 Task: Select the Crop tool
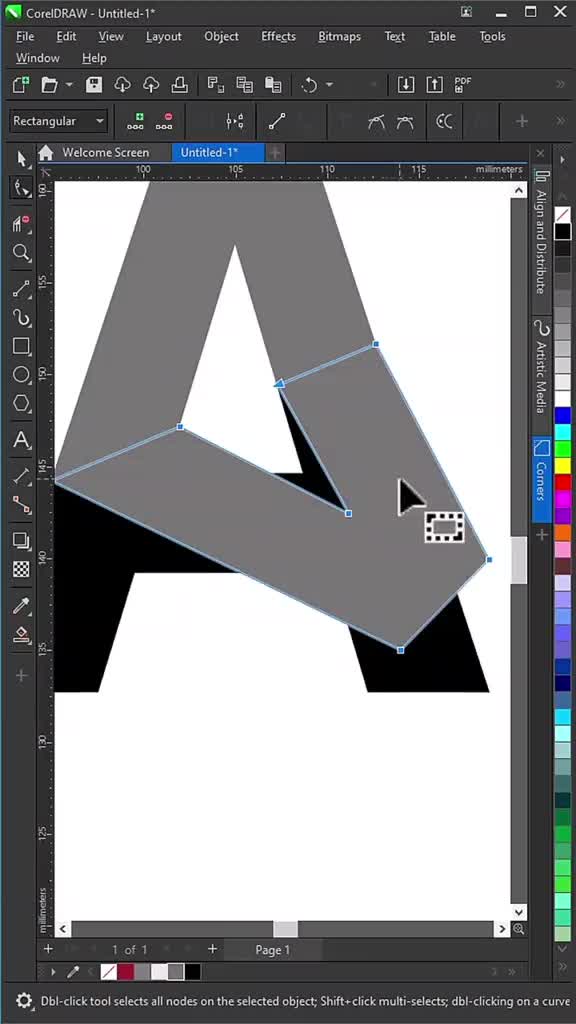coord(22,223)
